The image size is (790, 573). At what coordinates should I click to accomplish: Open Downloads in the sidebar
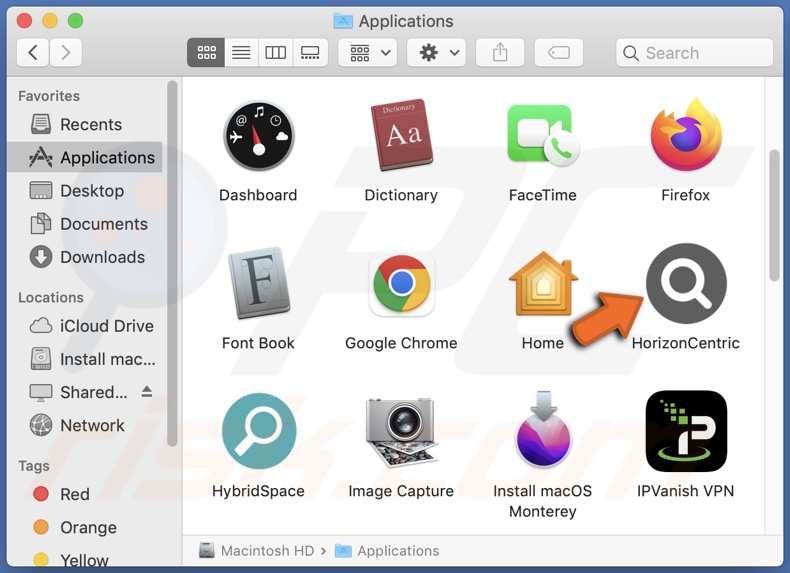(85, 258)
